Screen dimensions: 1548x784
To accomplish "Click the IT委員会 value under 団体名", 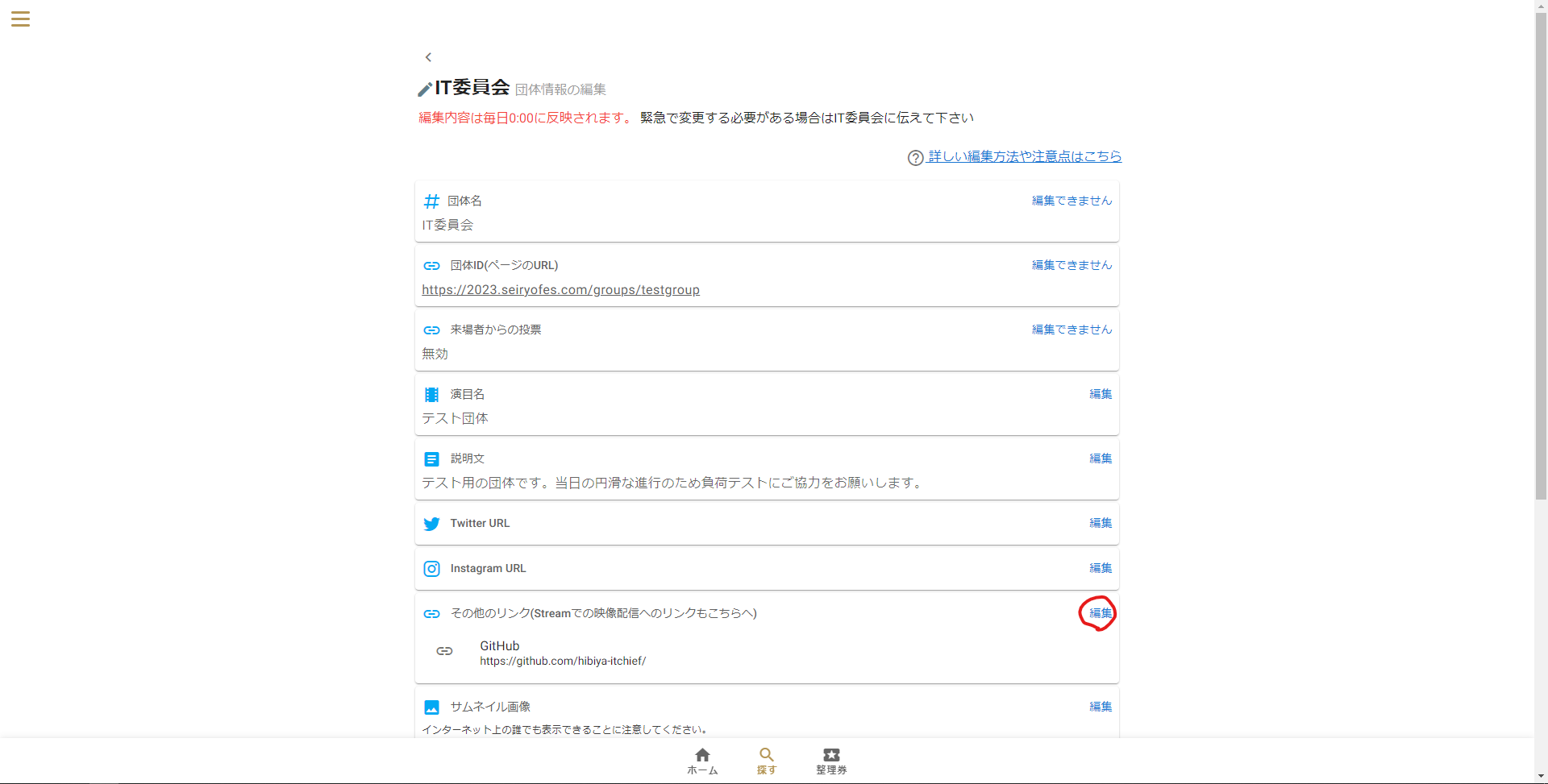I will (447, 225).
